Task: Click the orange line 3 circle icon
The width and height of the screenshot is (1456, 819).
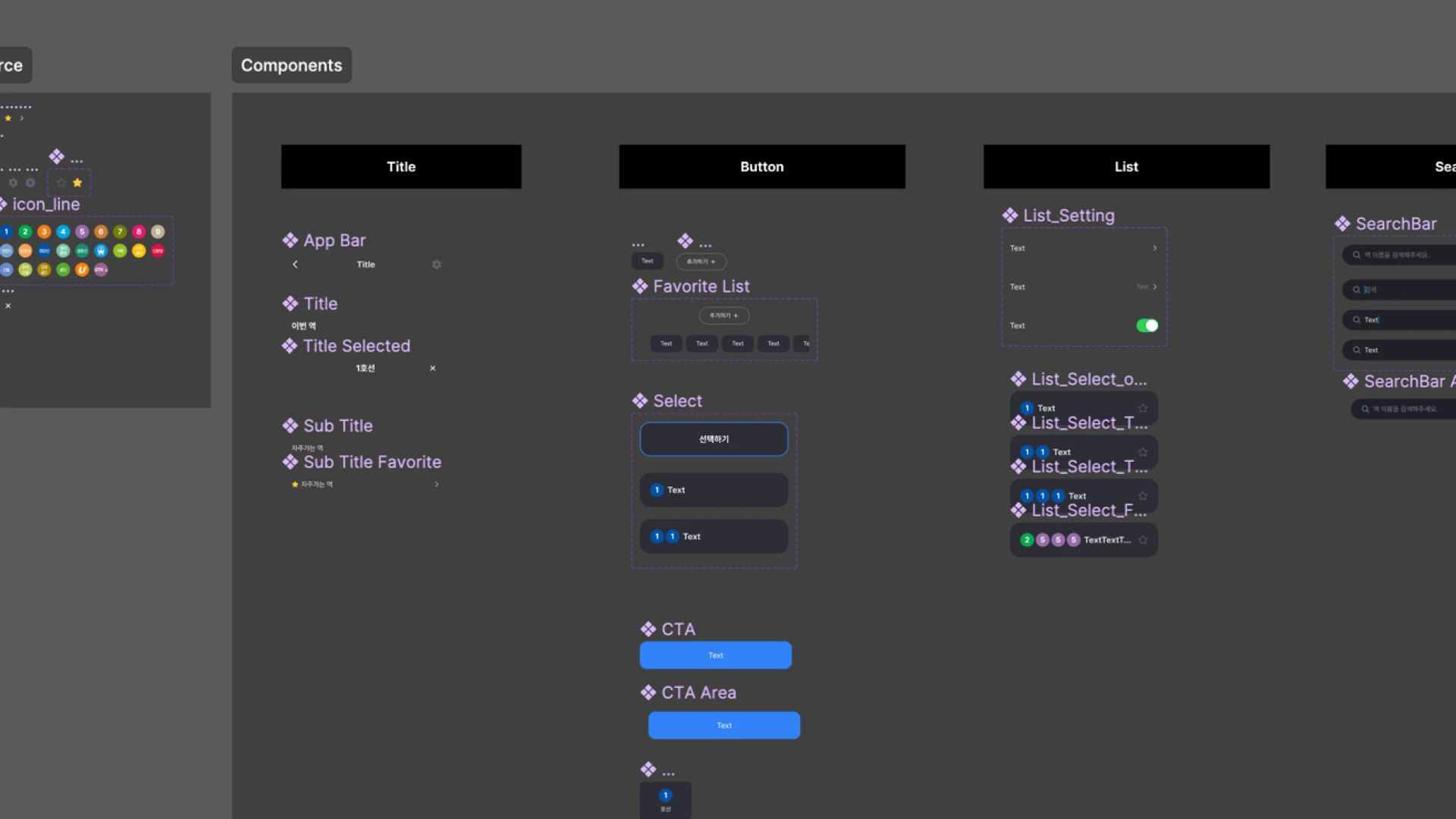Action: point(44,232)
